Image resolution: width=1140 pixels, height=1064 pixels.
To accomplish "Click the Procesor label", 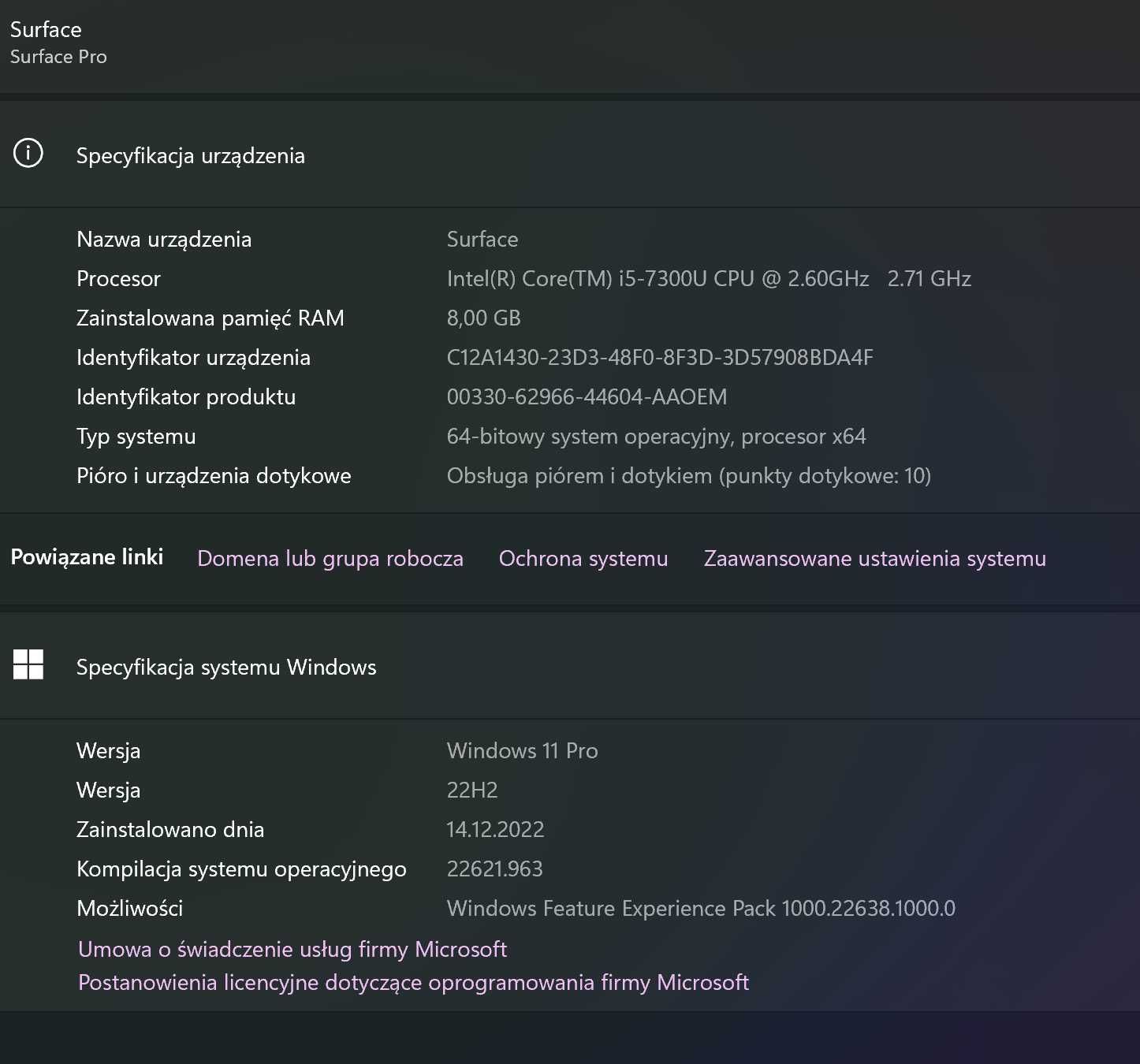I will [x=118, y=278].
